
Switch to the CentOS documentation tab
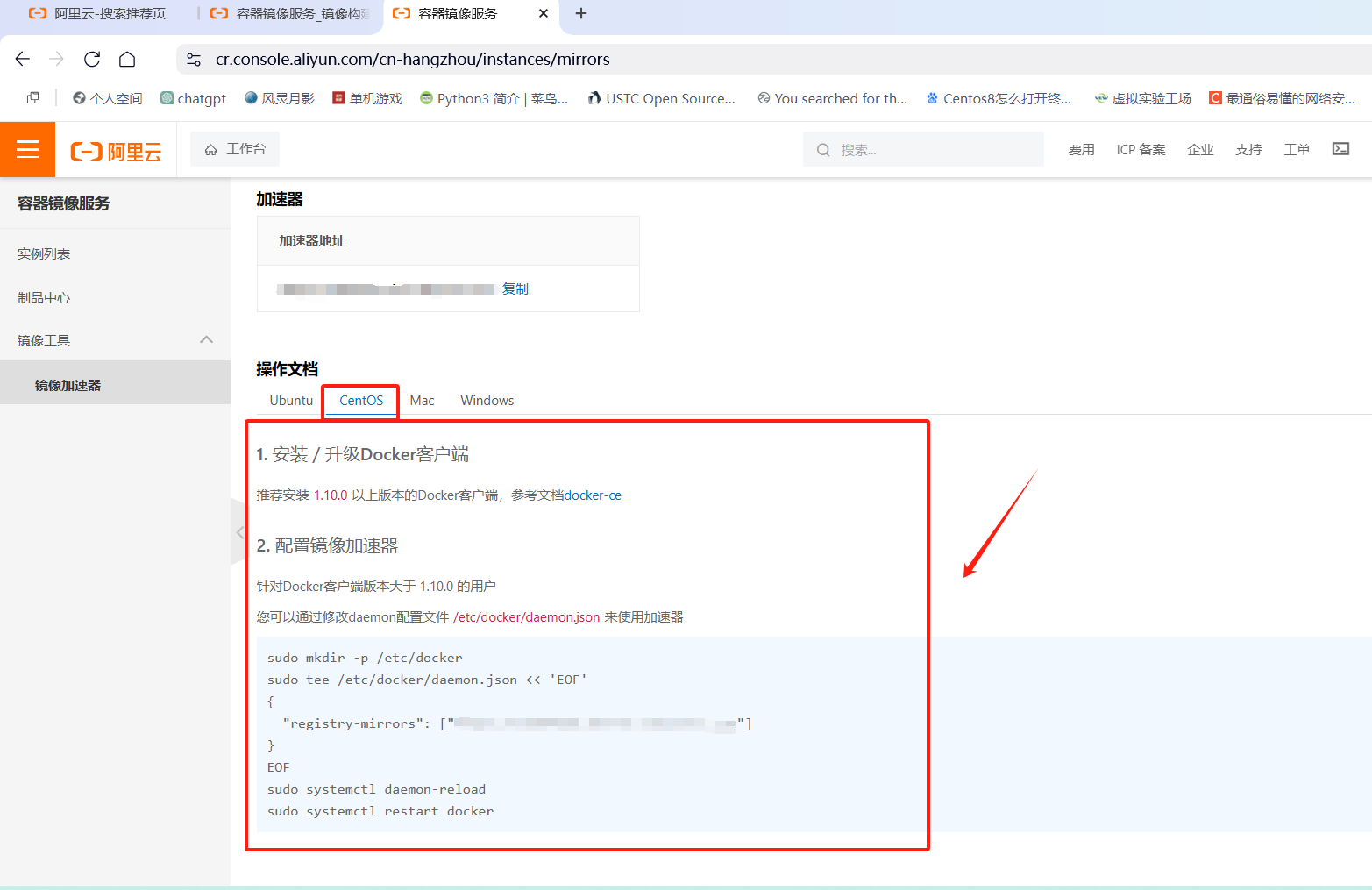click(361, 400)
